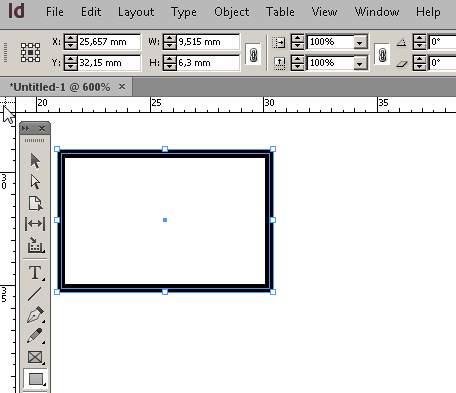Click the rotation angle stepper arrows

(x=419, y=42)
